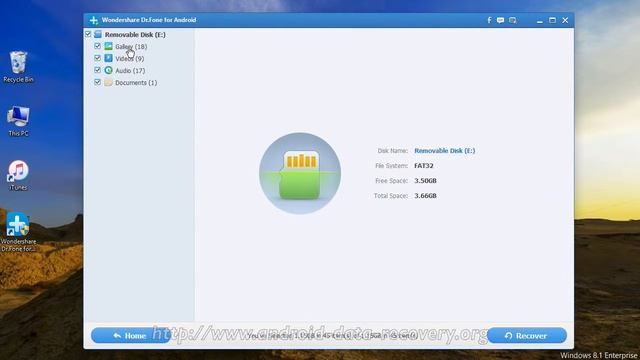Select Gallery (18) in the tree
The width and height of the screenshot is (640, 360).
[131, 47]
